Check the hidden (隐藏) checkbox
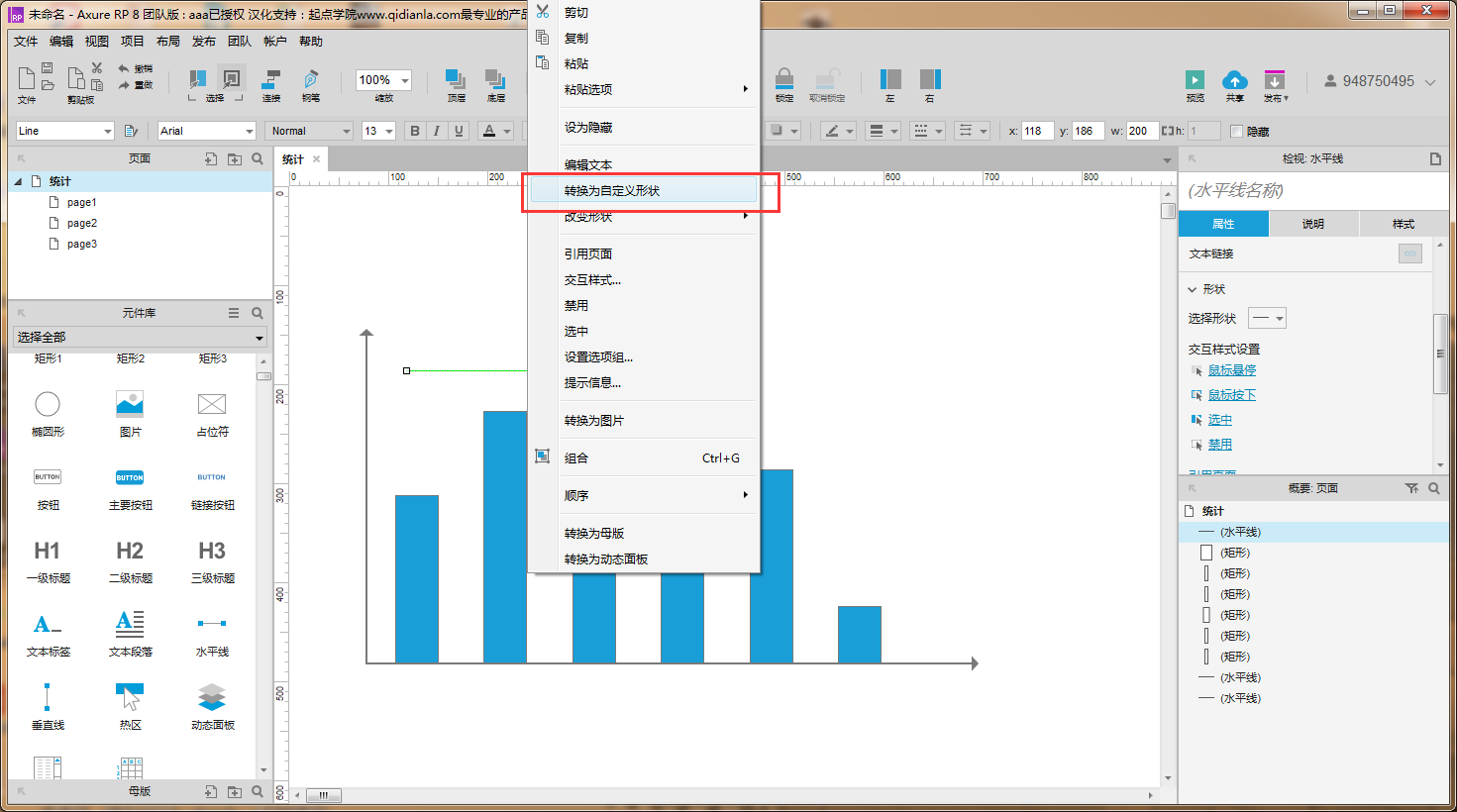 point(1236,131)
